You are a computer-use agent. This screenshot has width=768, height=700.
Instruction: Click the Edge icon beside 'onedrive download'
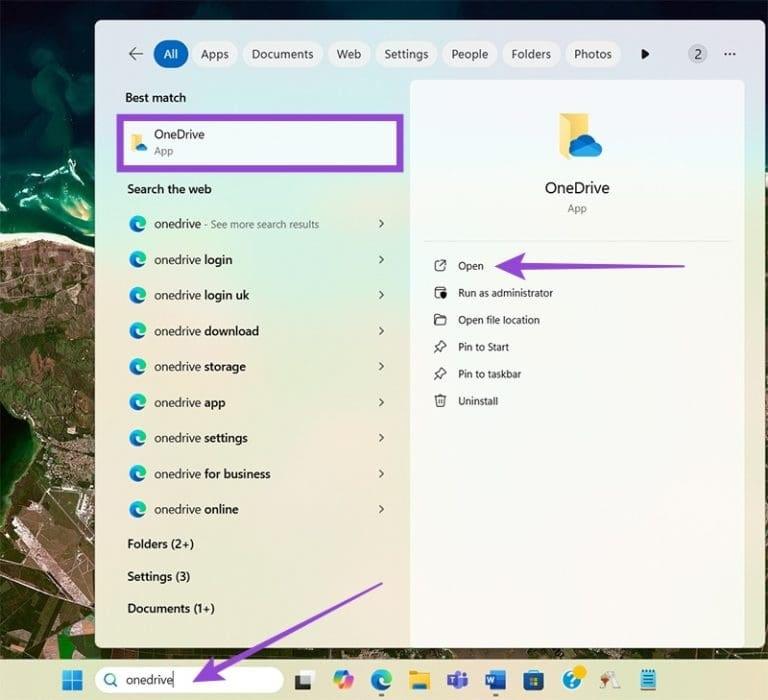point(138,331)
